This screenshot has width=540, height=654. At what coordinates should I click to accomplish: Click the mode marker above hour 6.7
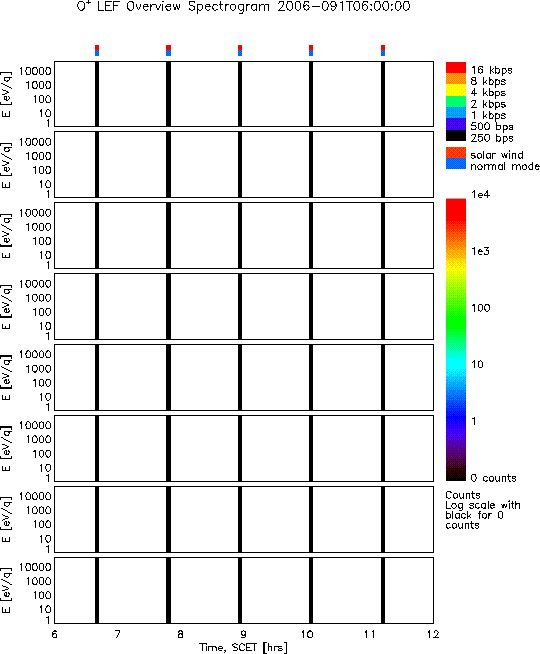click(x=97, y=50)
